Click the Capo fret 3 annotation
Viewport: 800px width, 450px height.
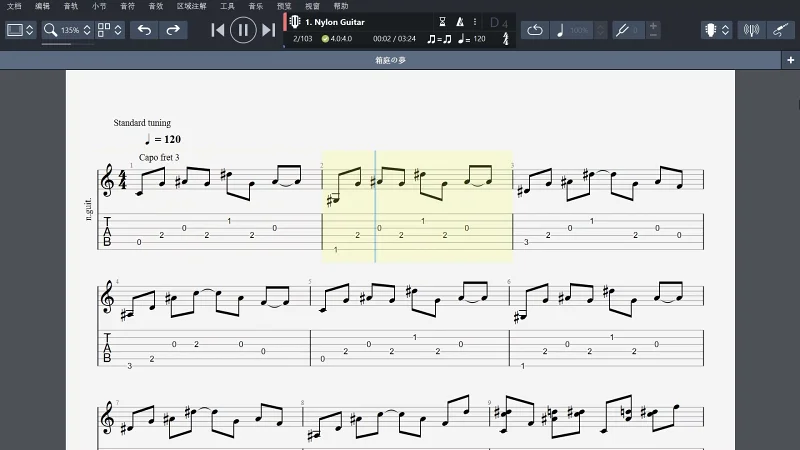(159, 158)
